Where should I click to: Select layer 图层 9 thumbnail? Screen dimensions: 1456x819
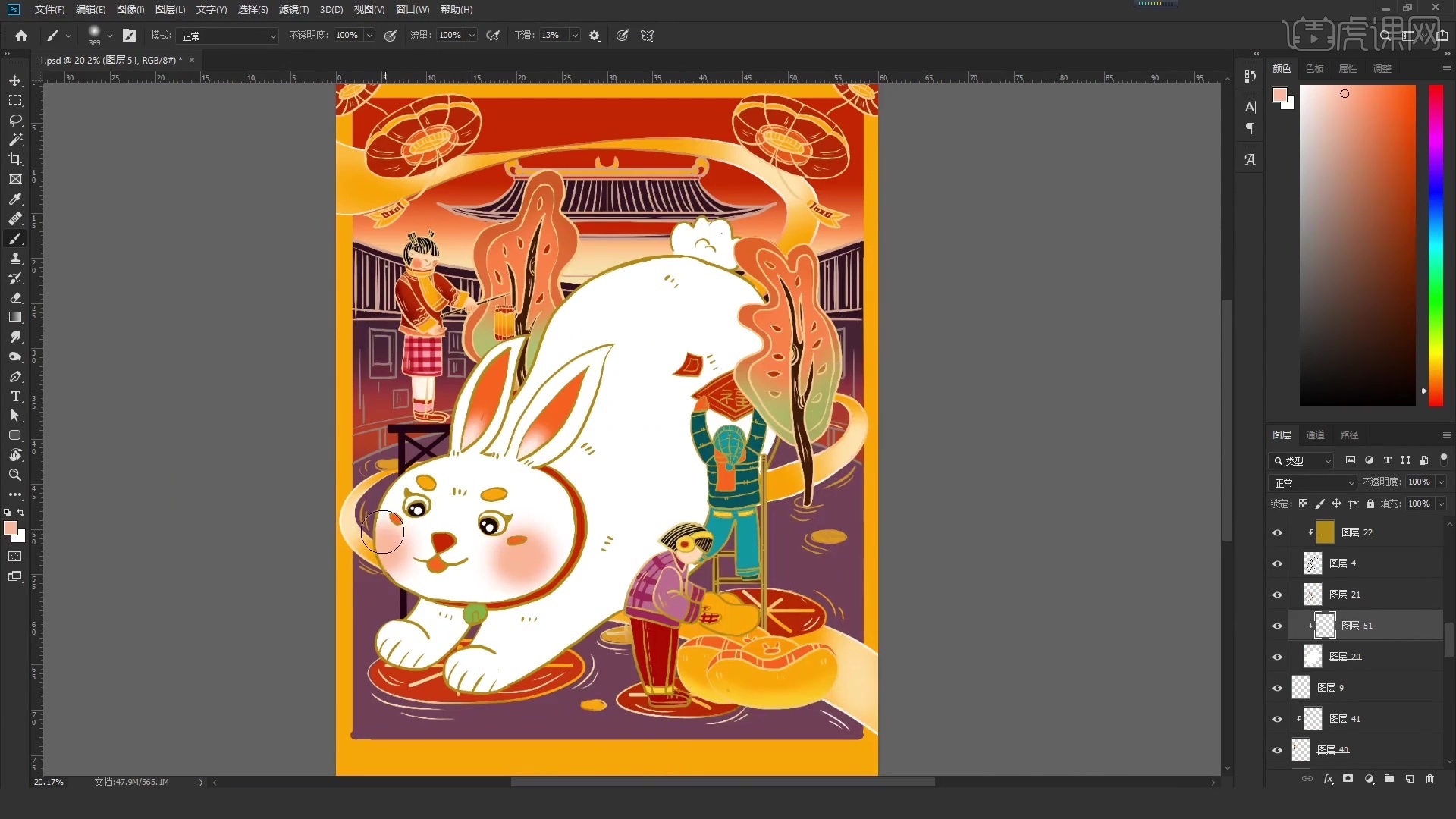point(1301,688)
